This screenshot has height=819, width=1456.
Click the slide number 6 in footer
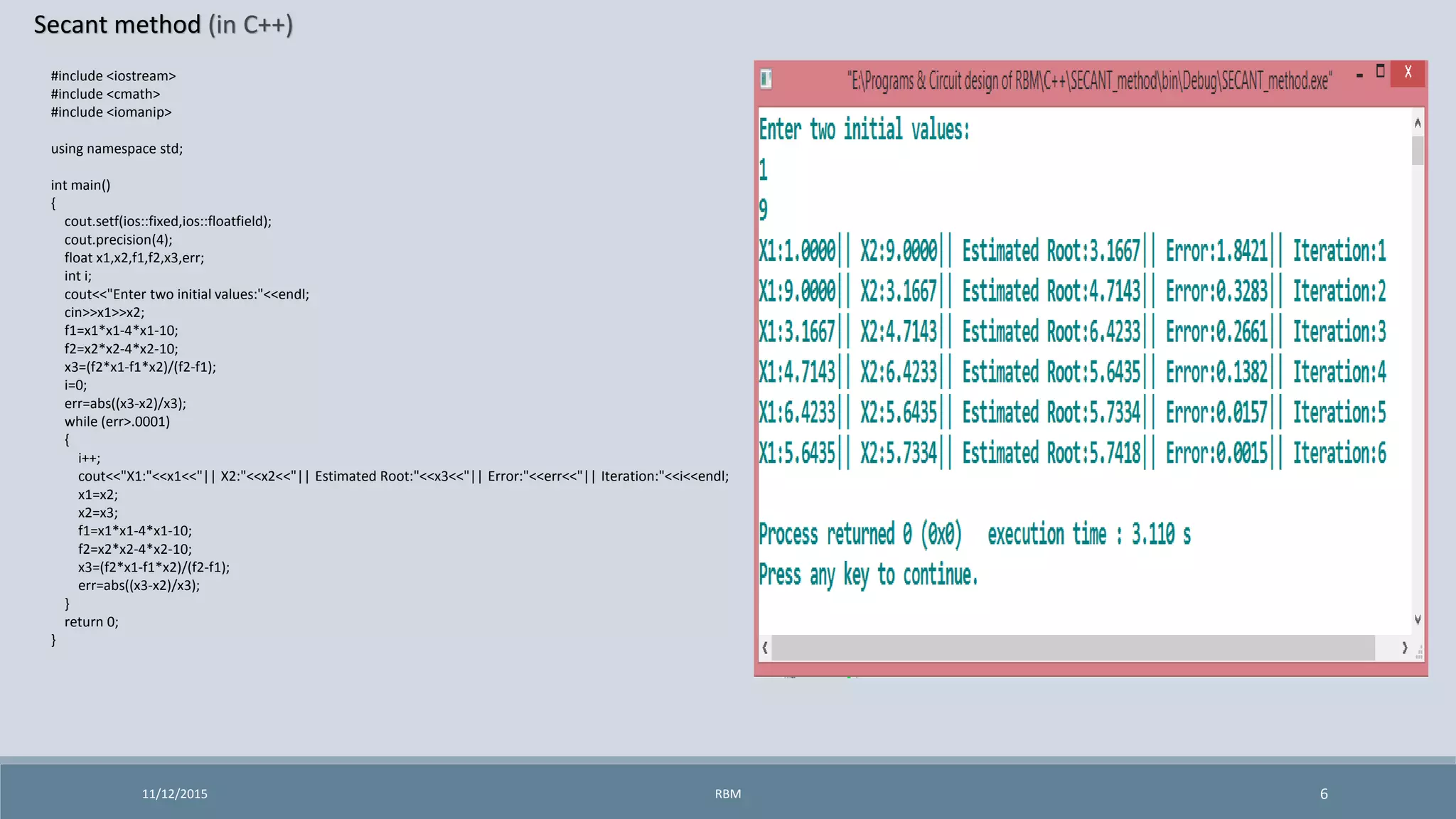click(1324, 794)
